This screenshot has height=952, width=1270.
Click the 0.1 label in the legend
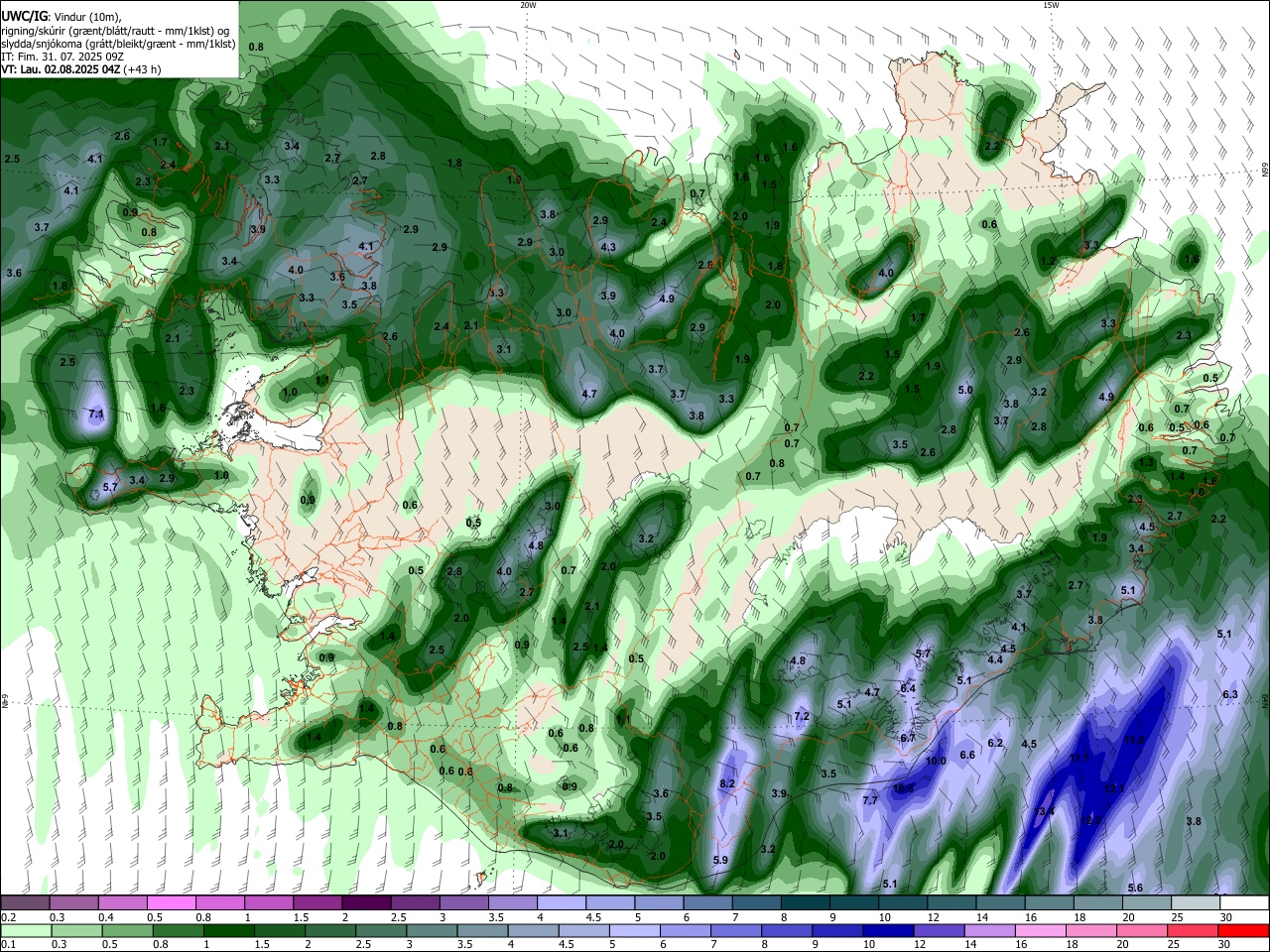(7, 944)
